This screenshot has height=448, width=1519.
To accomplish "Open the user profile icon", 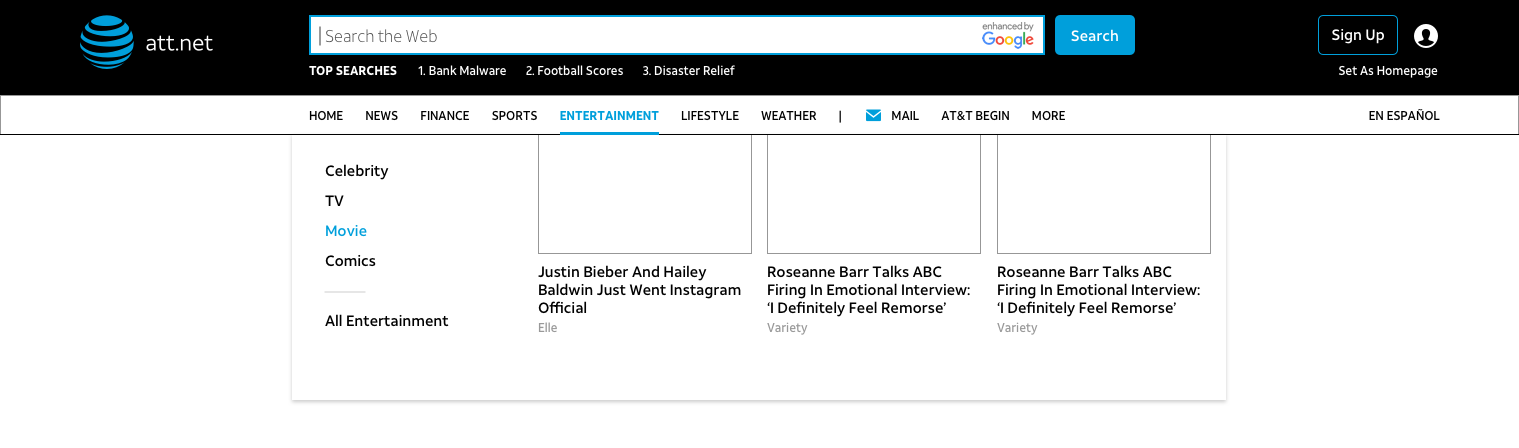I will pyautogui.click(x=1426, y=36).
